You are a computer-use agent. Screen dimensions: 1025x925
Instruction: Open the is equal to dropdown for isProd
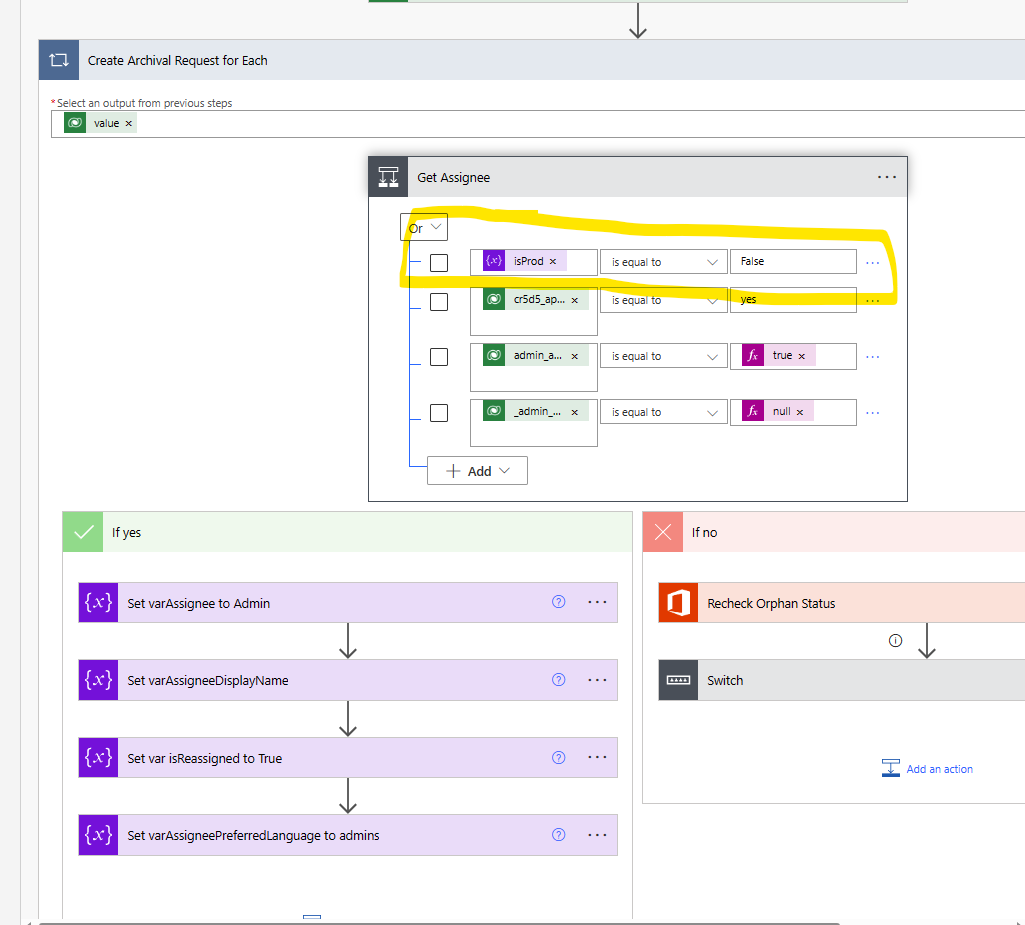click(663, 261)
